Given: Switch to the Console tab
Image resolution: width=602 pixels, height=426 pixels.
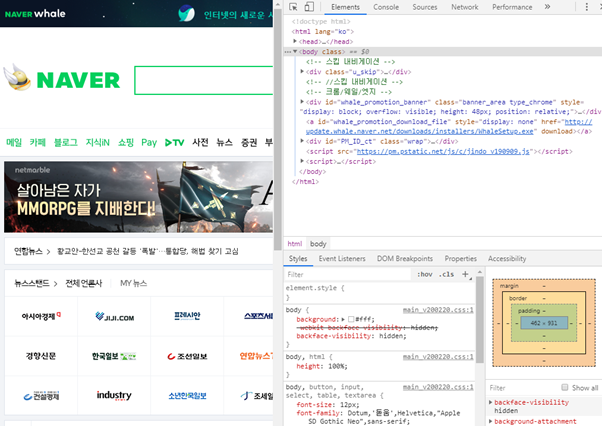Looking at the screenshot, I should coord(386,7).
